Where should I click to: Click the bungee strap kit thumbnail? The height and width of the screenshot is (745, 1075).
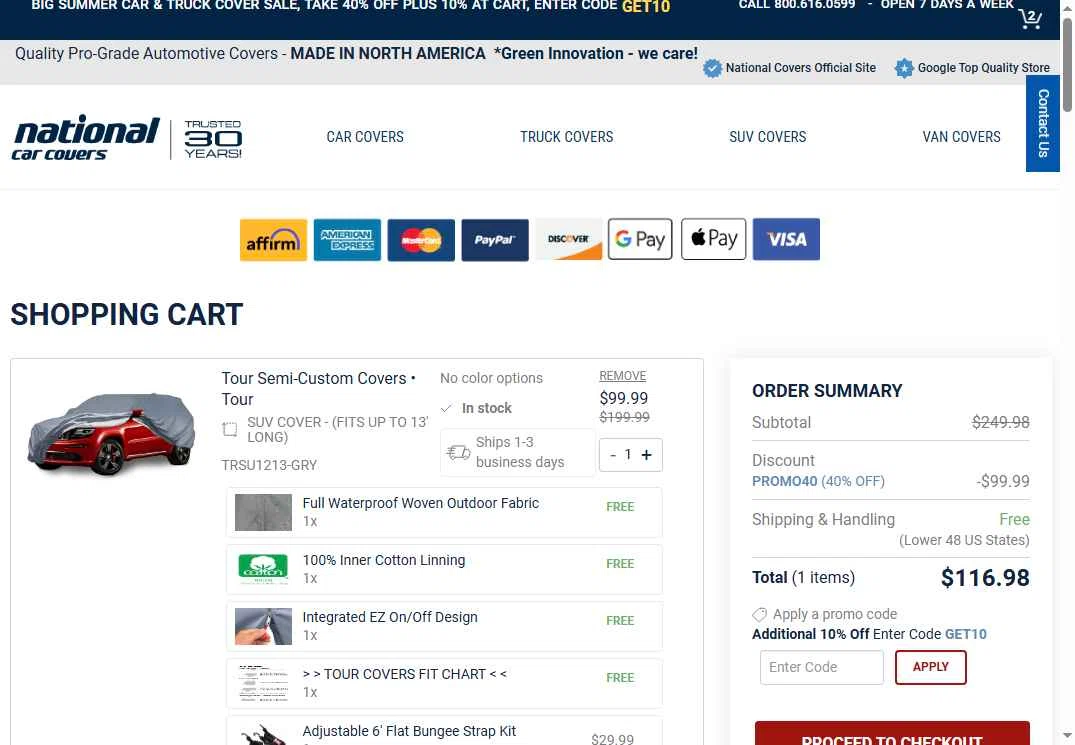[263, 733]
